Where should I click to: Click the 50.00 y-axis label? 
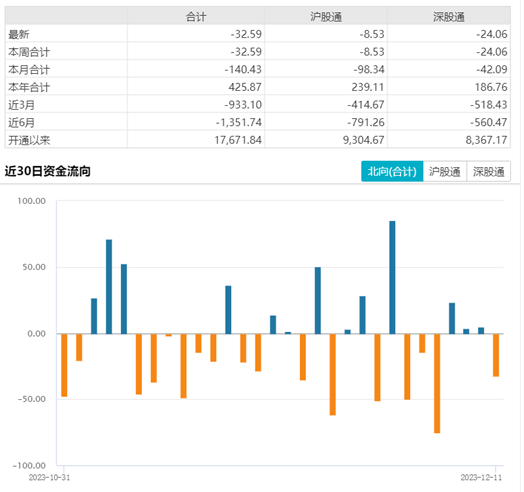tap(34, 267)
